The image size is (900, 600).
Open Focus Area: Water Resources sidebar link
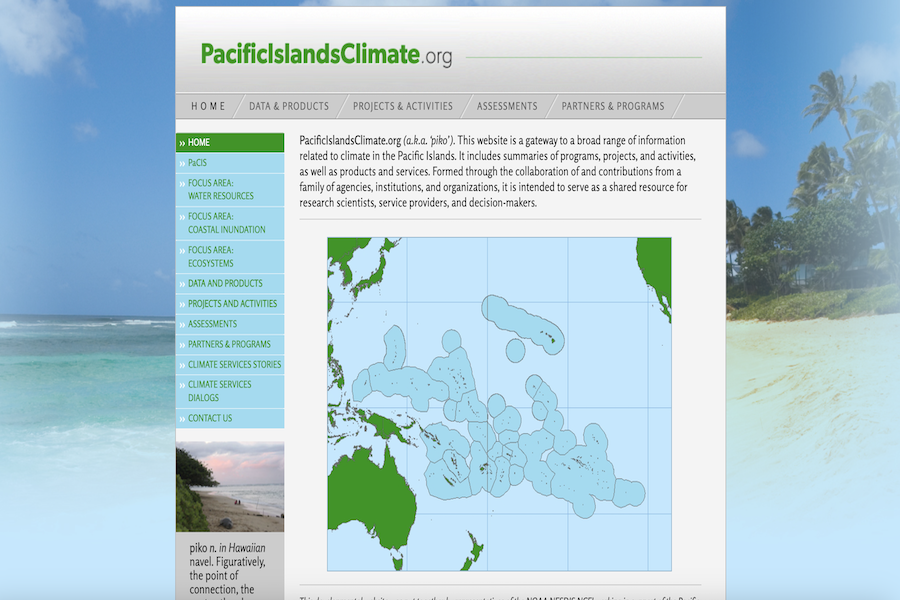pos(230,189)
